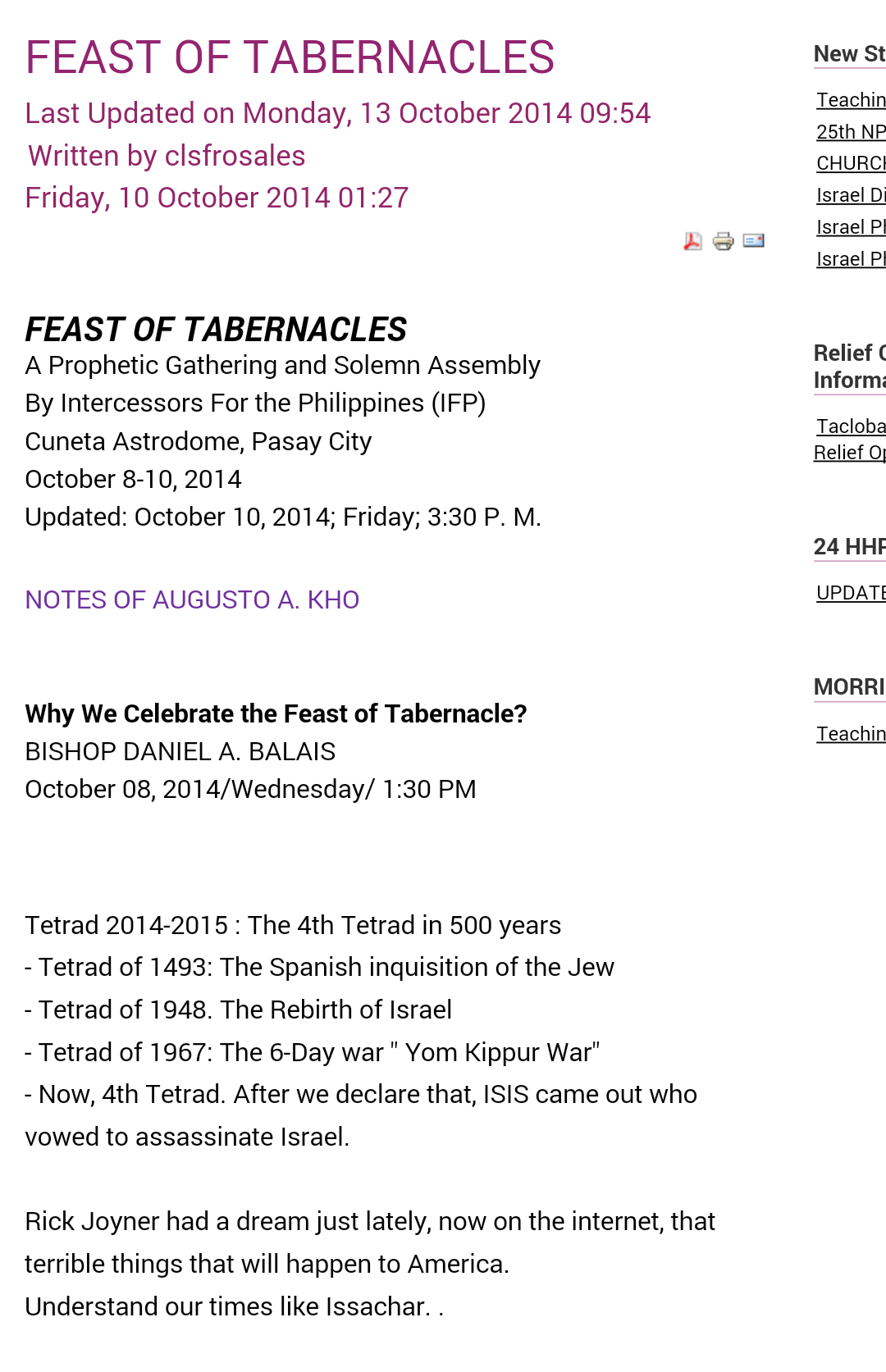Open the PDF version icon
This screenshot has width=886, height=1372.
(692, 241)
